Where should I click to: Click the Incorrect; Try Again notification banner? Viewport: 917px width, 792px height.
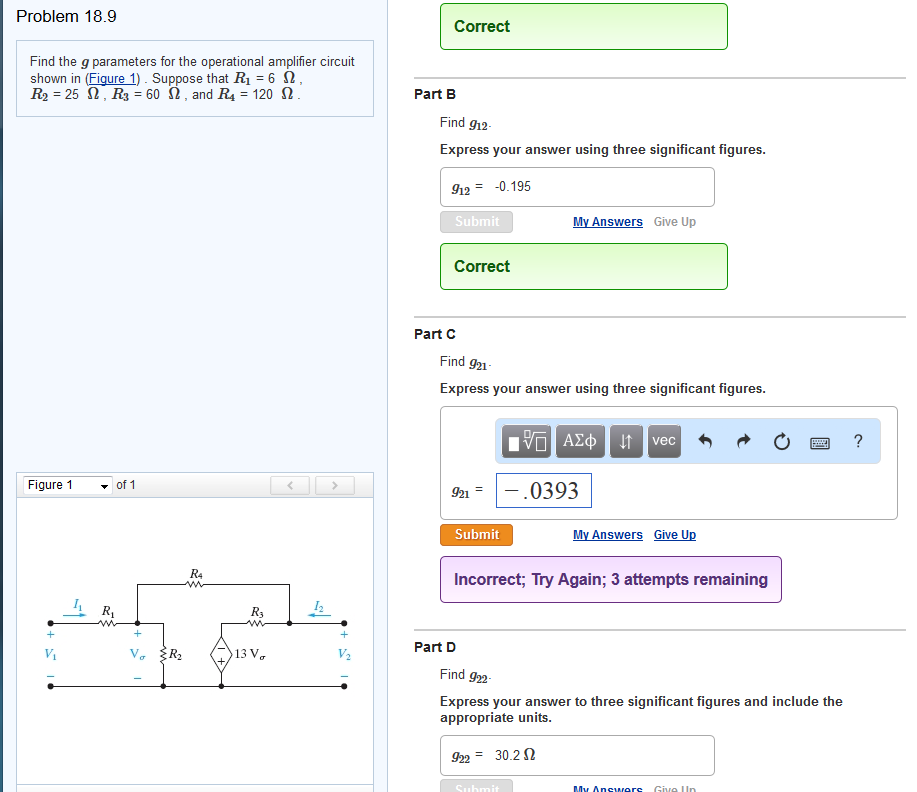tap(610, 579)
